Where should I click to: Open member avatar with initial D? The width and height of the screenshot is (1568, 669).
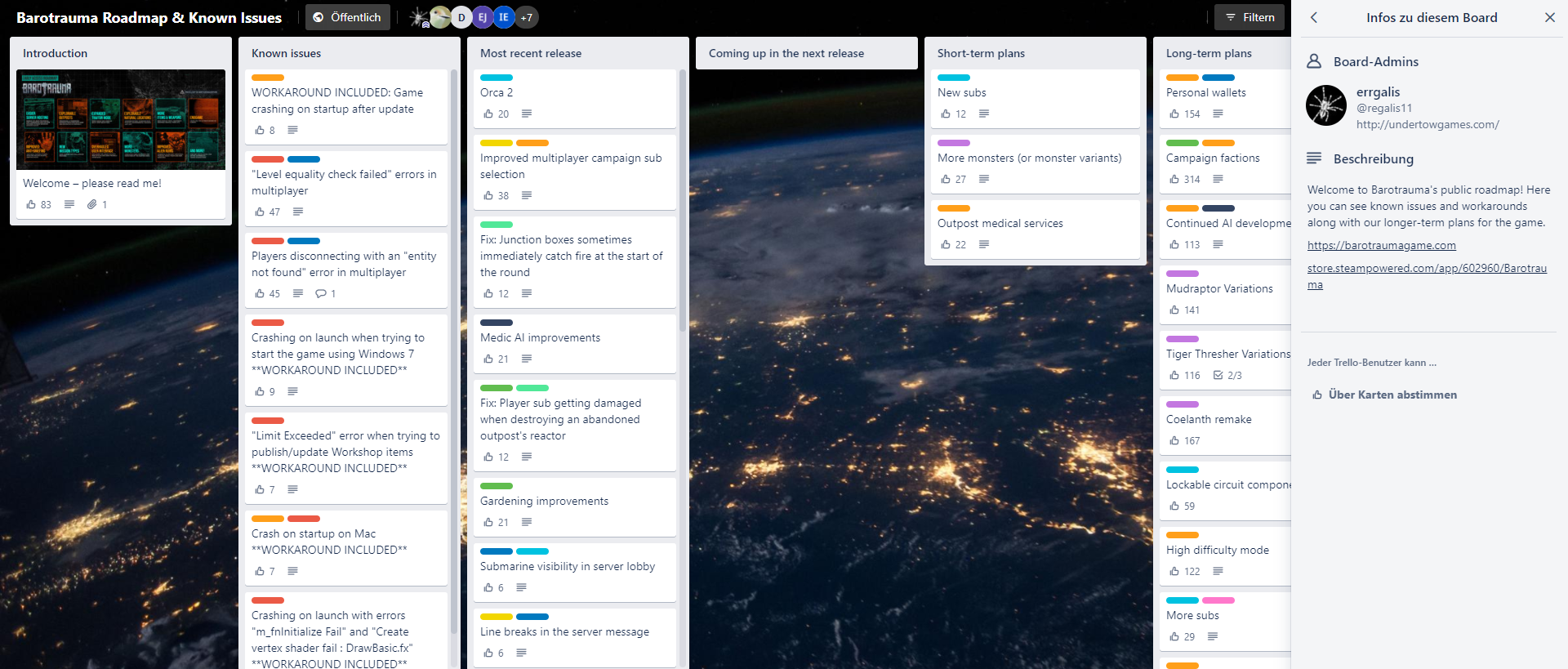click(x=461, y=17)
